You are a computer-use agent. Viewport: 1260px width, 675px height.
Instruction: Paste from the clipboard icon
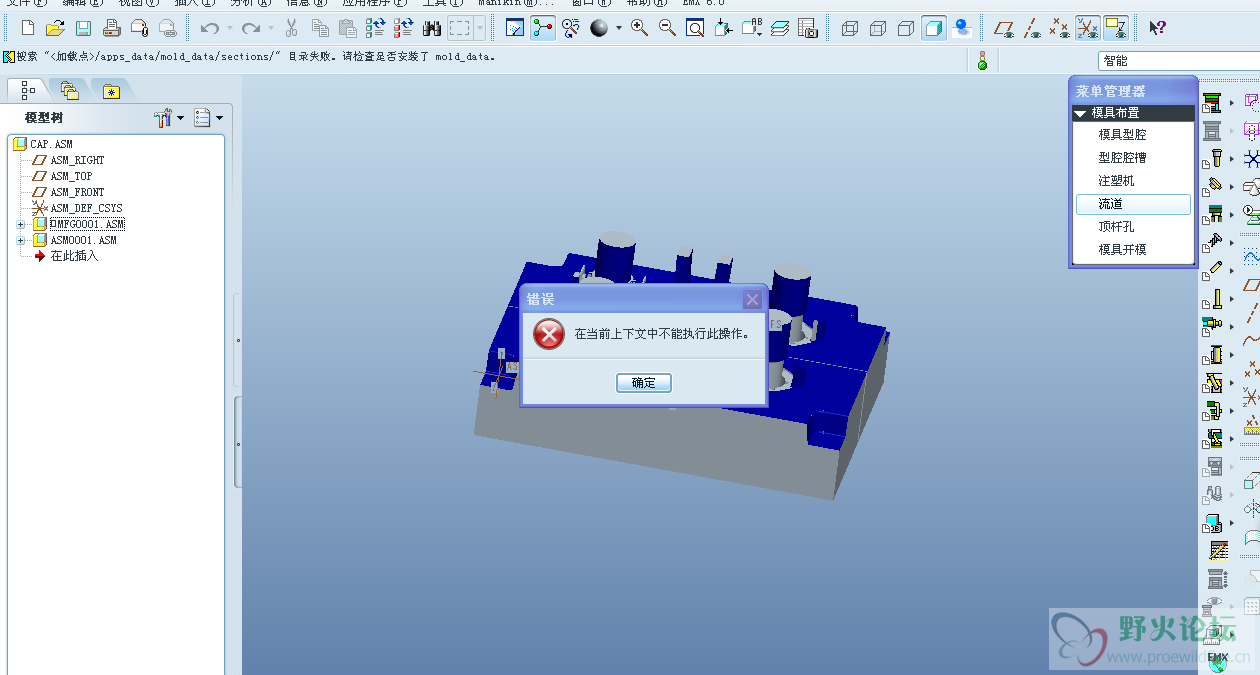click(x=347, y=28)
